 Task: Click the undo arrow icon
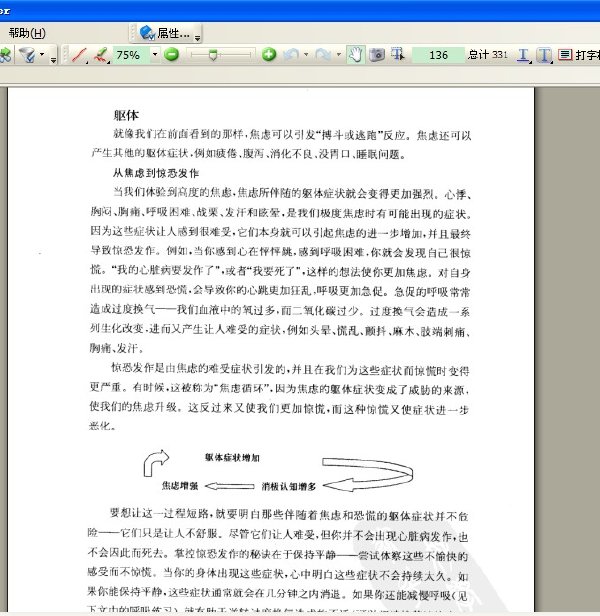pos(291,55)
